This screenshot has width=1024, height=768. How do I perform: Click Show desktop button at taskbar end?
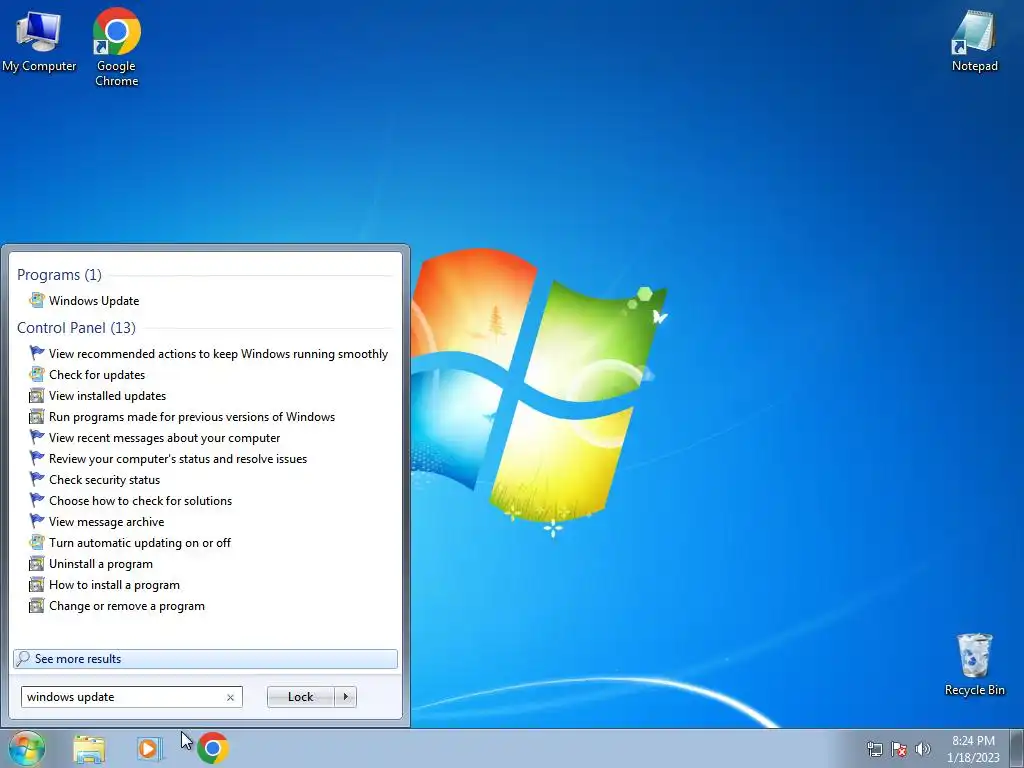tap(1016, 748)
